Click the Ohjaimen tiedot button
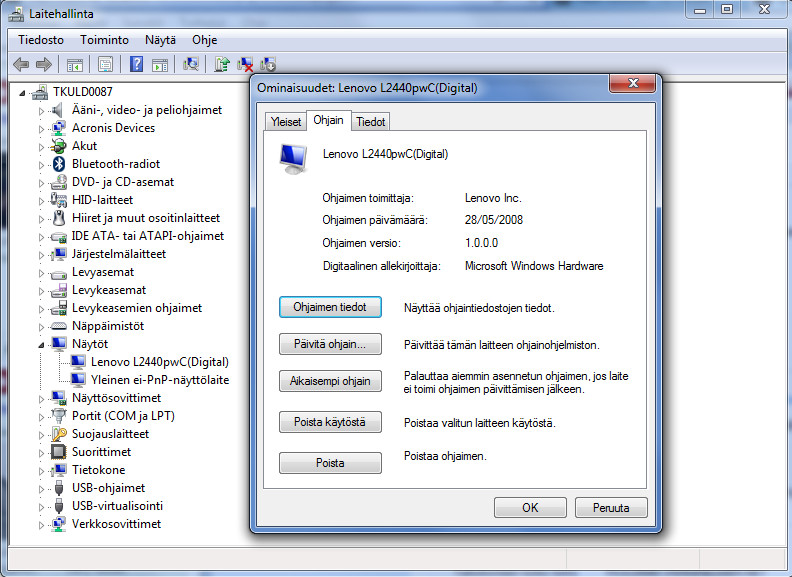The width and height of the screenshot is (792, 577). (330, 307)
